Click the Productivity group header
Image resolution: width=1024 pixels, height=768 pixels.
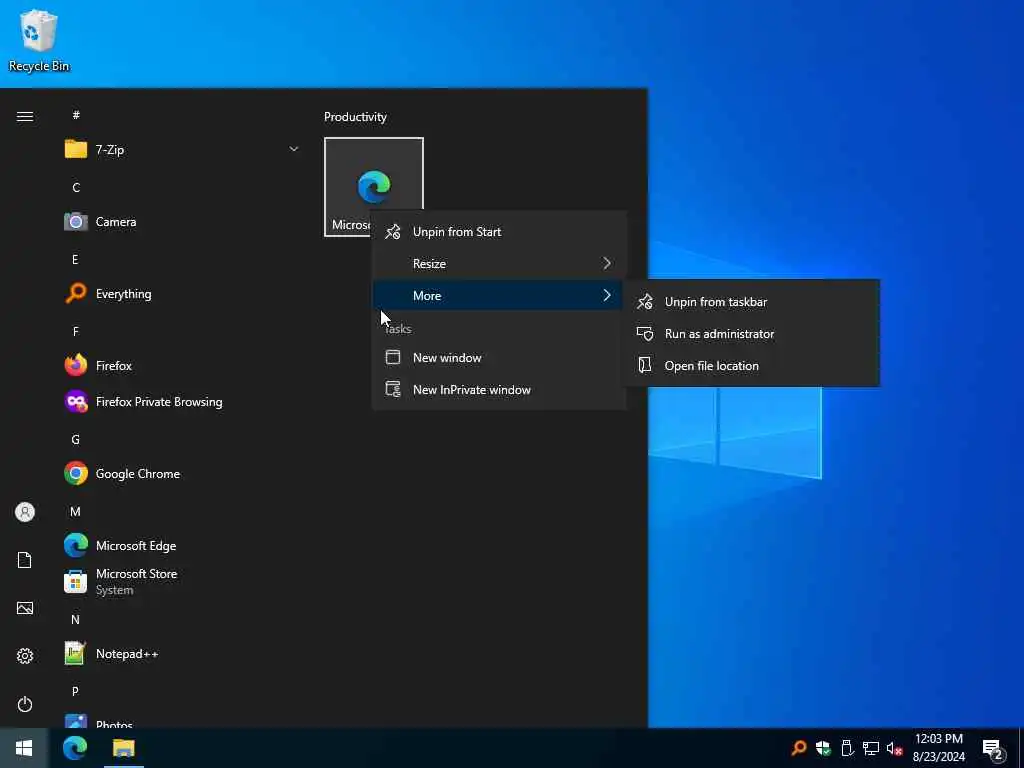355,117
